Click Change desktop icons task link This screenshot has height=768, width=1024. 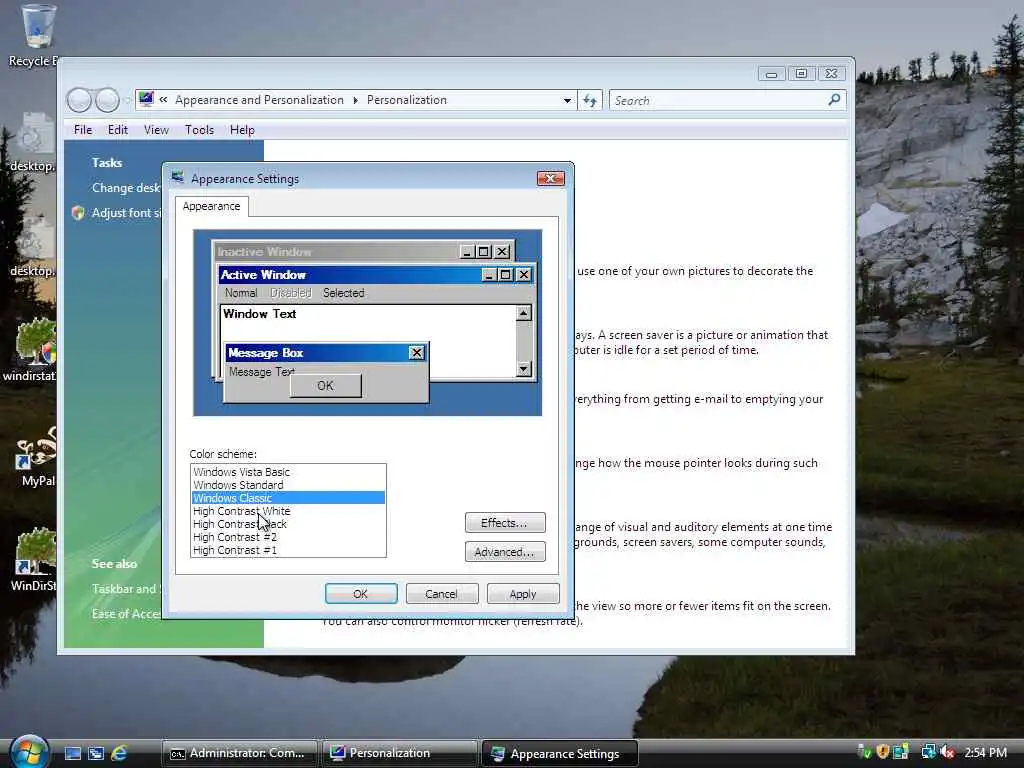click(126, 188)
